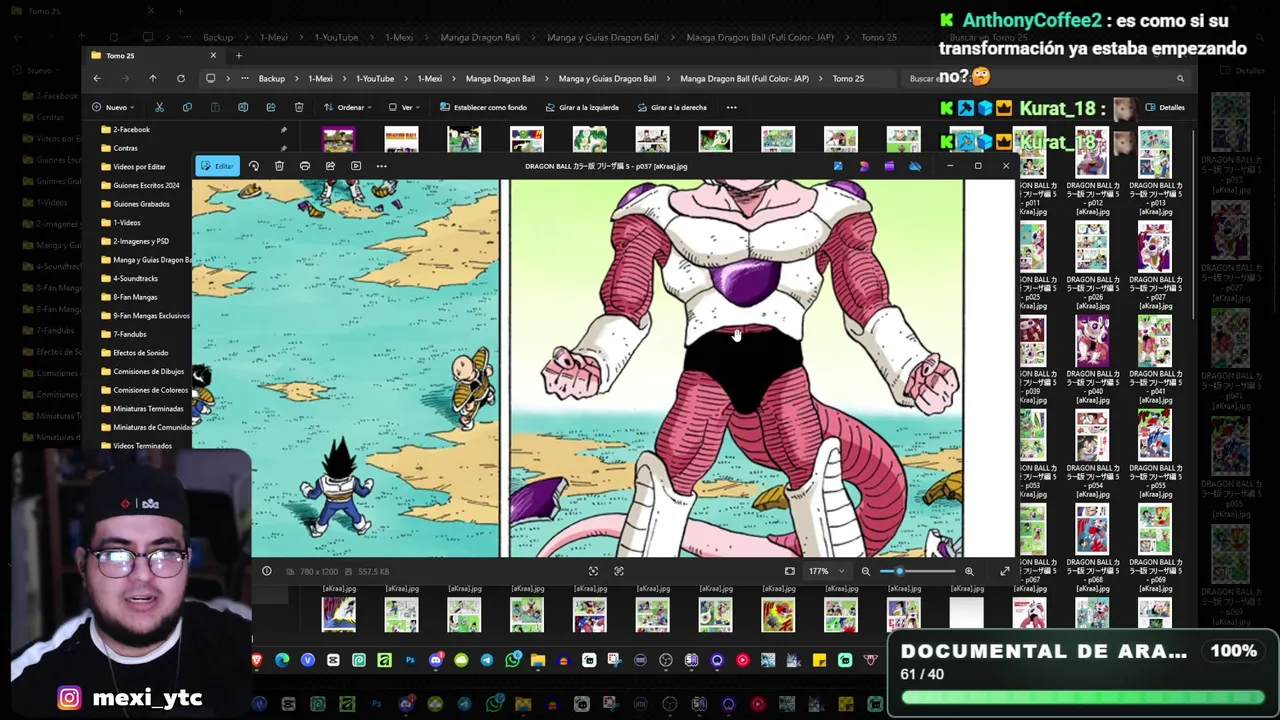
Task: Zoom in with plus magnifier icon
Action: [968, 571]
